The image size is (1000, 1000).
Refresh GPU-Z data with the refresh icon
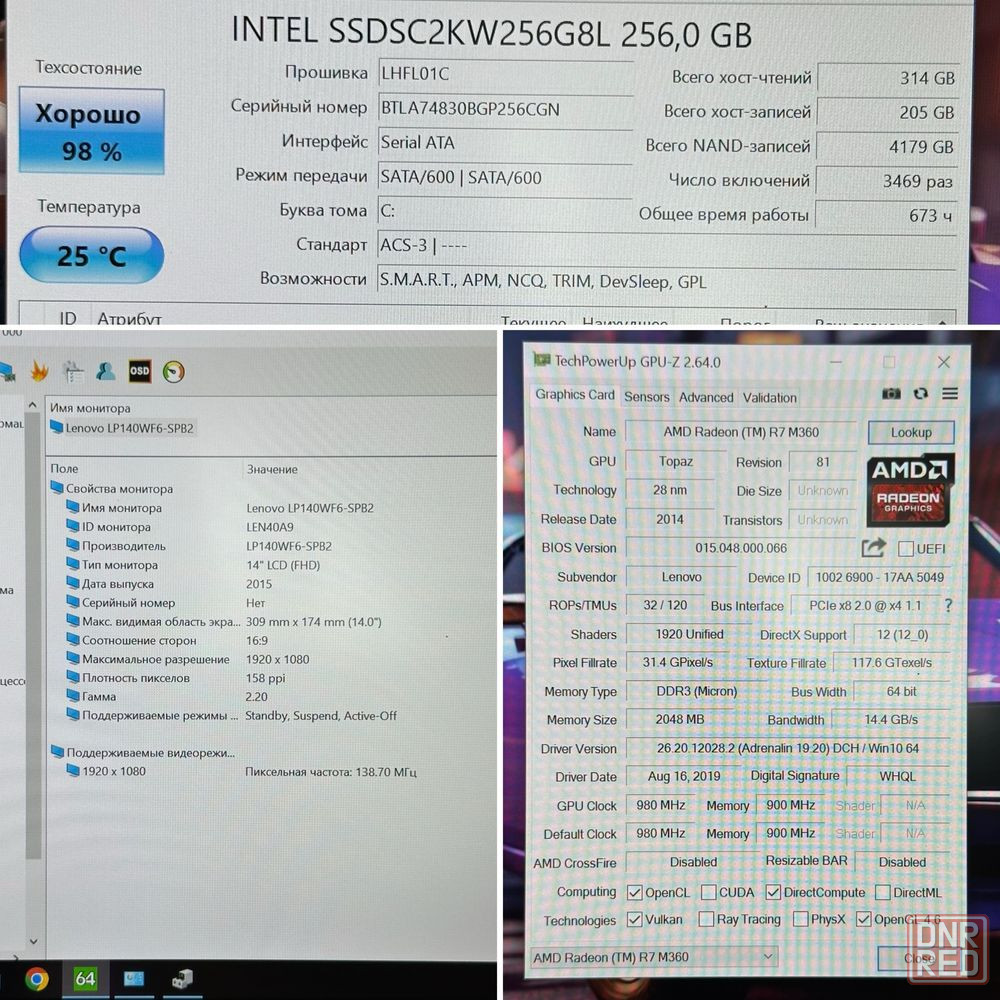pos(920,393)
